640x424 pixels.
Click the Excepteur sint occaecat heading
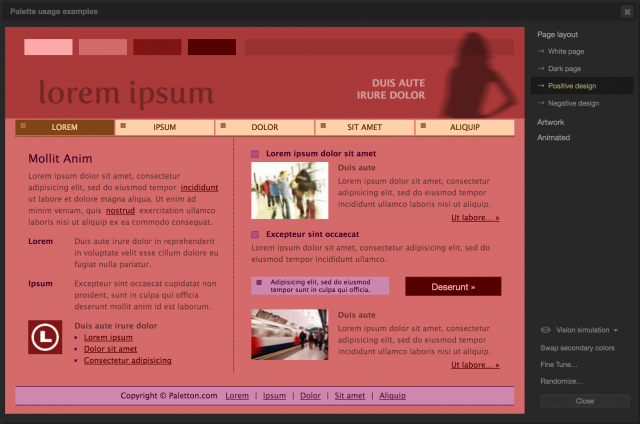point(313,234)
